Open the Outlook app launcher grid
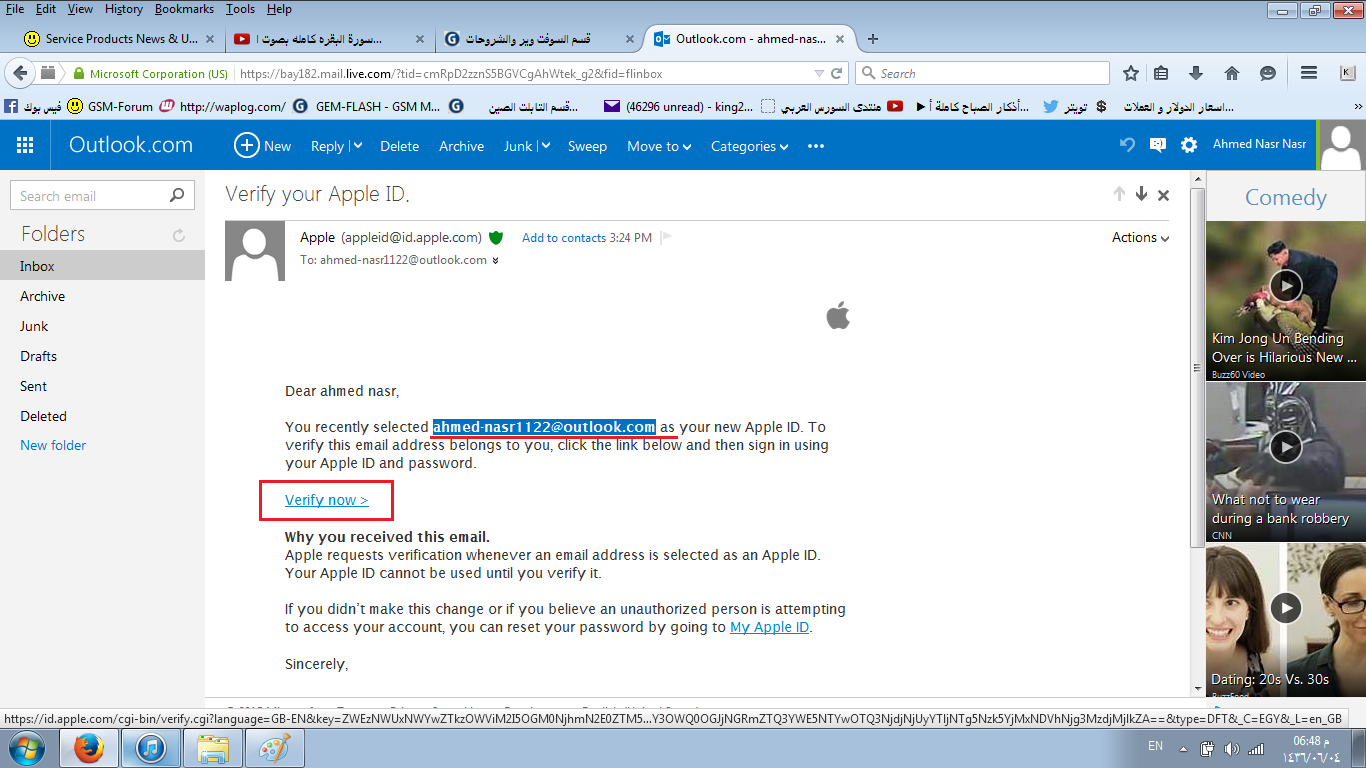1366x768 pixels. tap(25, 146)
